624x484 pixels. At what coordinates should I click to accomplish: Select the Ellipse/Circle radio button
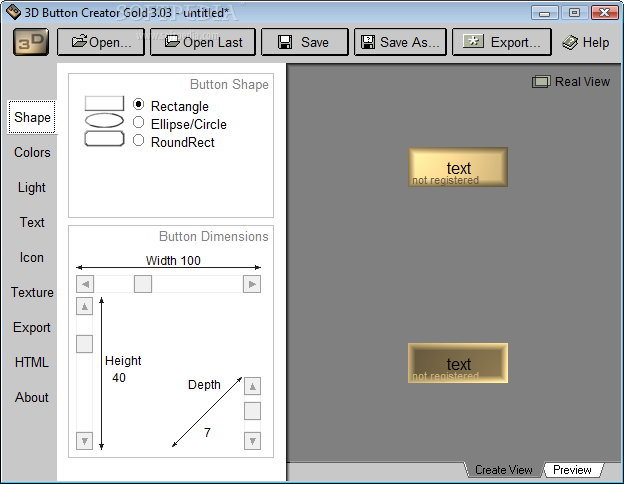pos(138,122)
